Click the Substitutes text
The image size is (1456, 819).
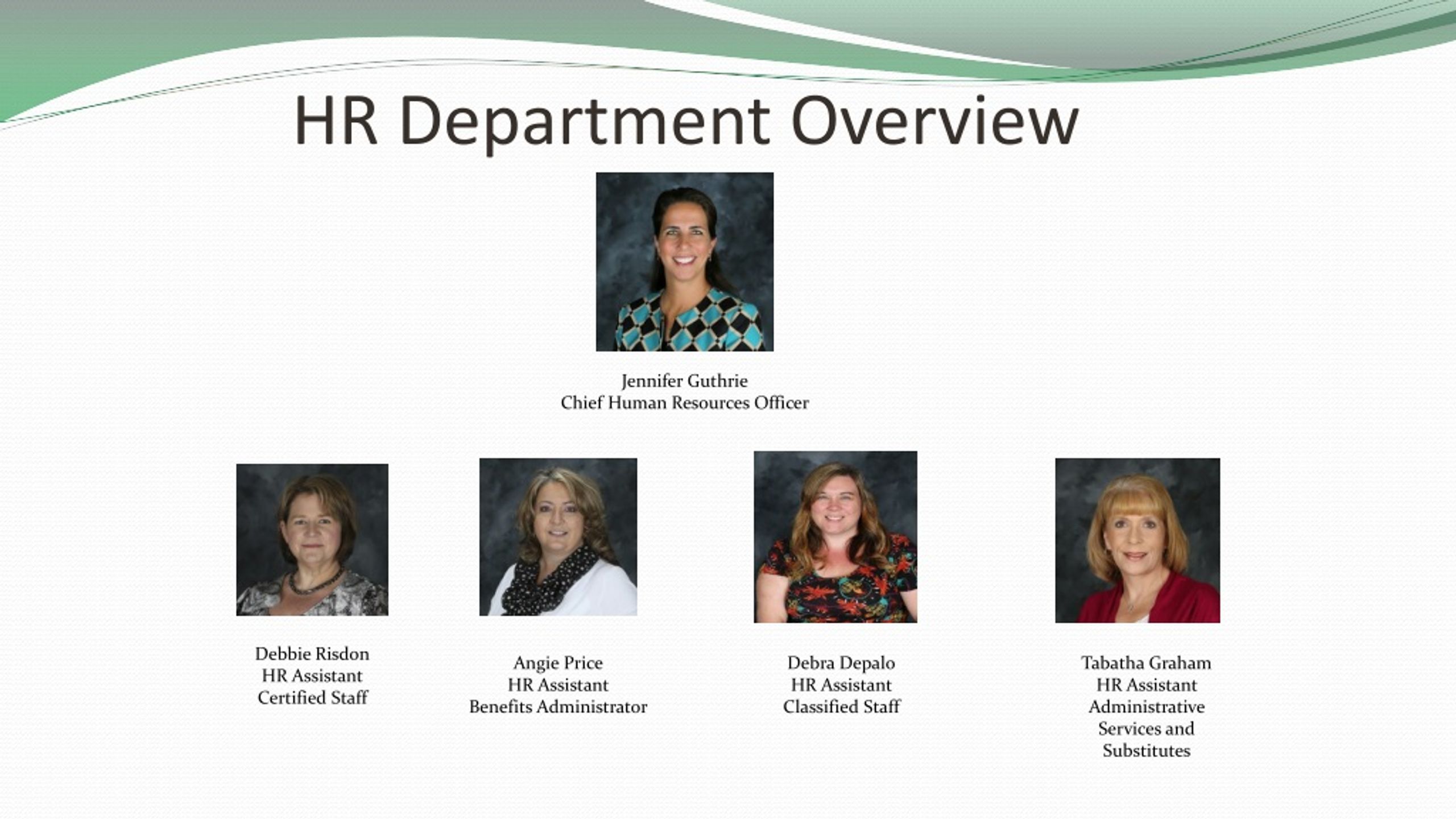pyautogui.click(x=1146, y=751)
